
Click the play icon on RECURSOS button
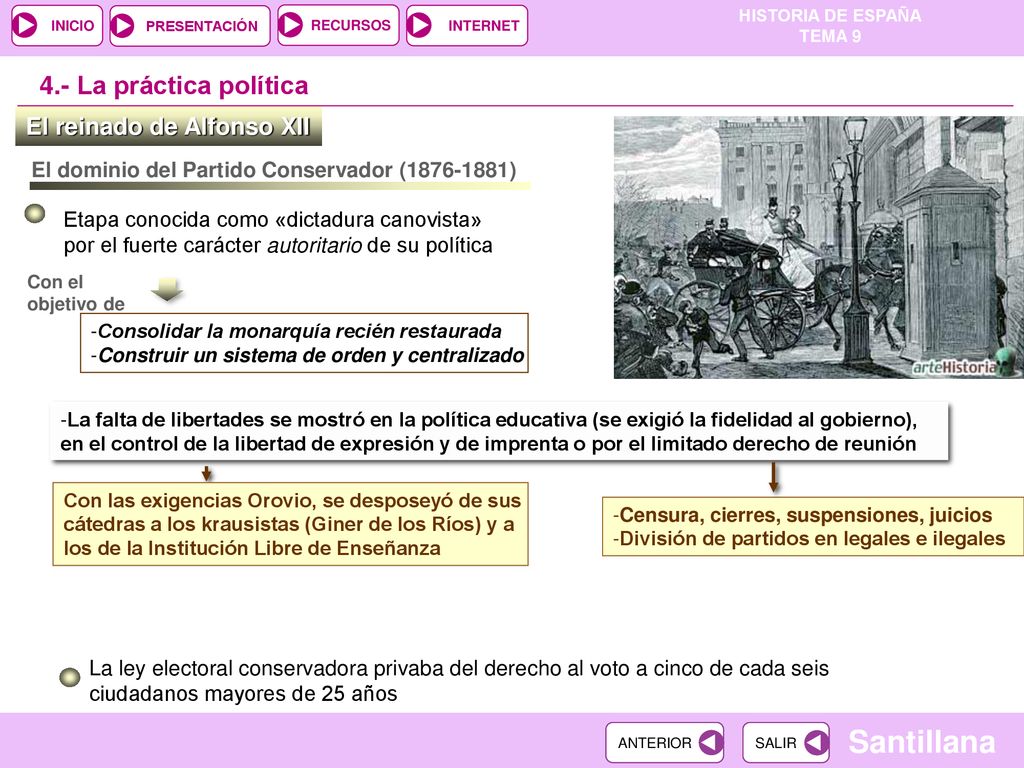[x=291, y=25]
